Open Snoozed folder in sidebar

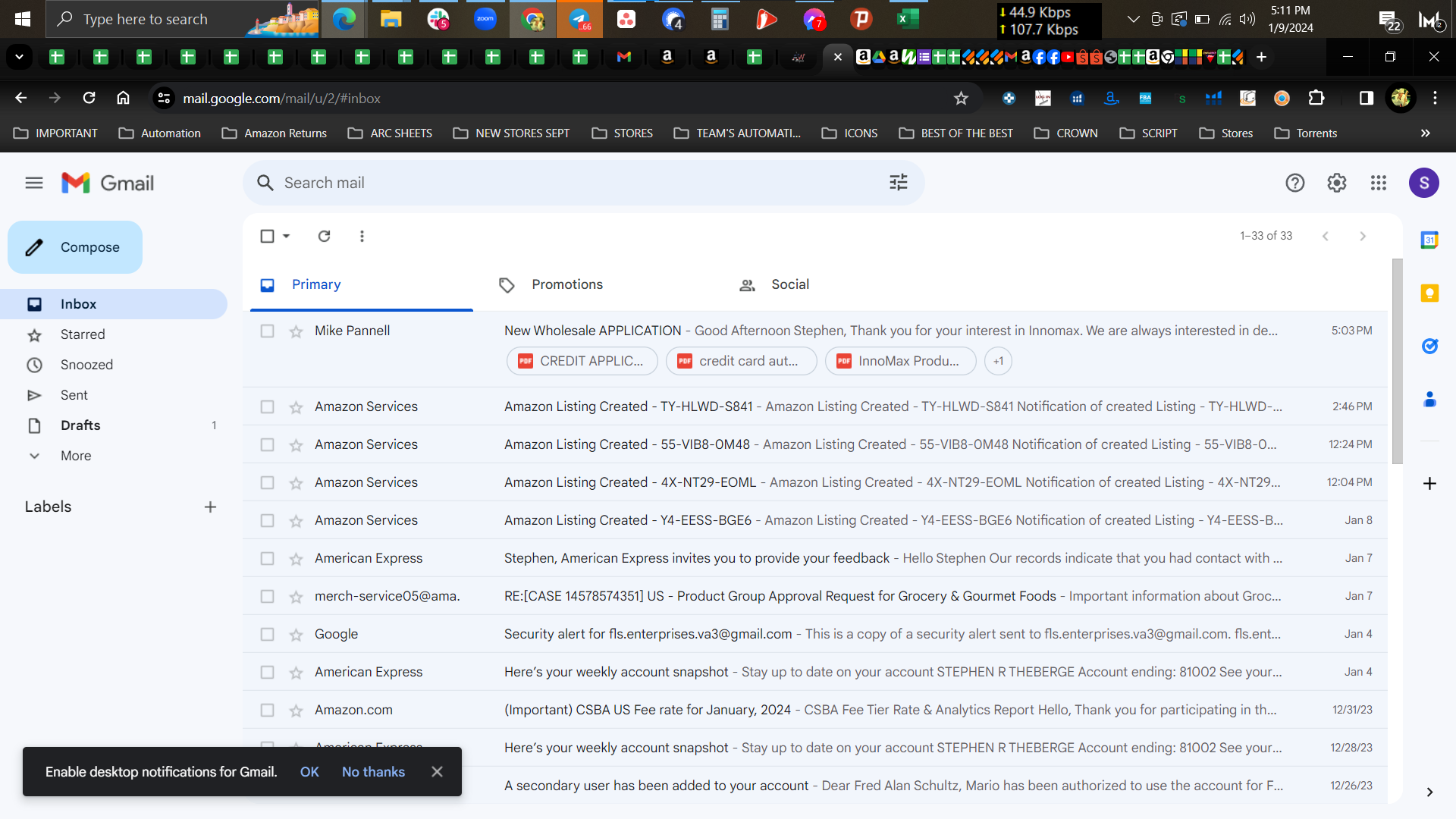[x=114, y=365]
